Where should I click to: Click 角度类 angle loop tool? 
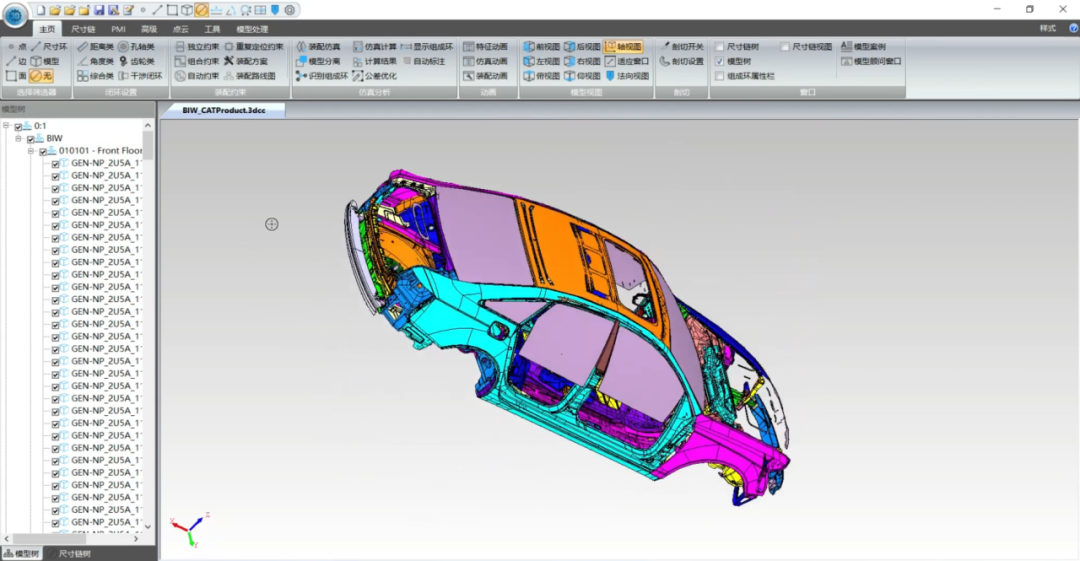coord(96,61)
